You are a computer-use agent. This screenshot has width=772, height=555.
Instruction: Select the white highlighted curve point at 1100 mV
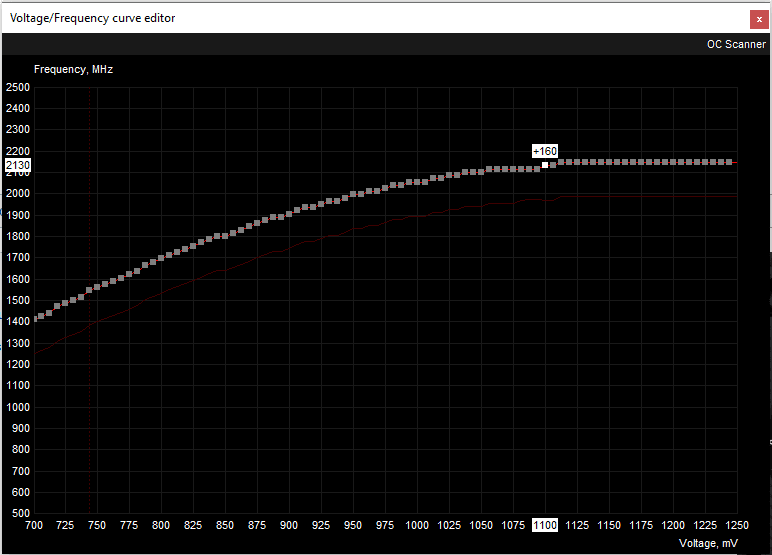[x=545, y=165]
